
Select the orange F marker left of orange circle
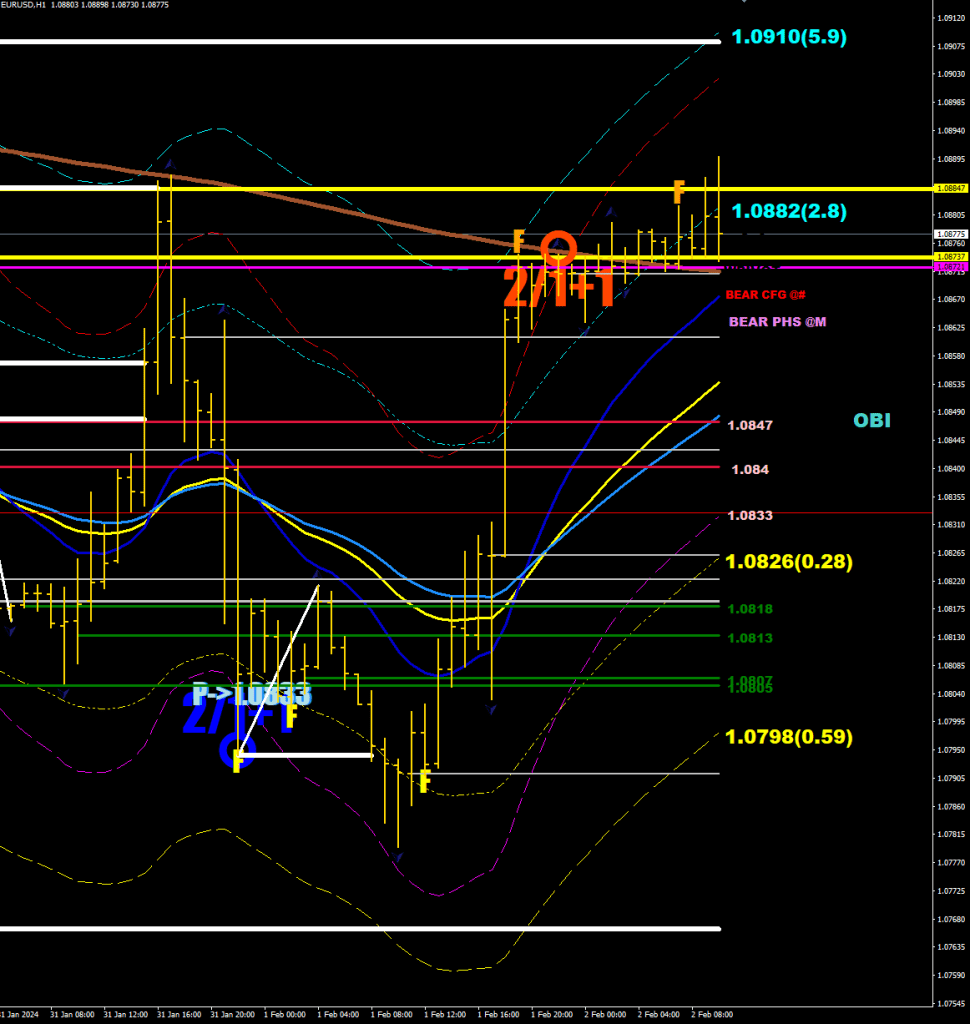pyautogui.click(x=518, y=240)
